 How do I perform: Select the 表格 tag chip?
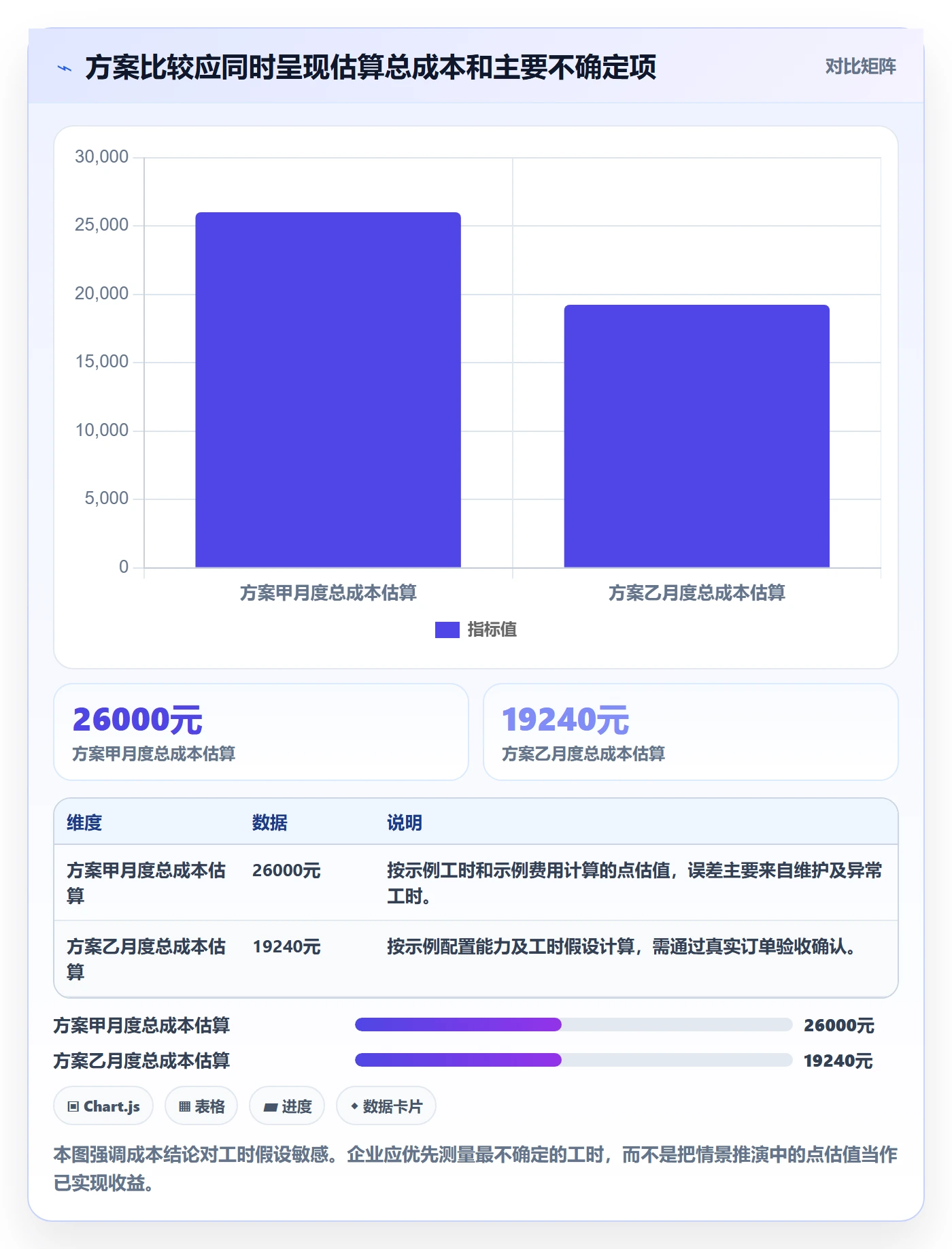click(x=201, y=1106)
